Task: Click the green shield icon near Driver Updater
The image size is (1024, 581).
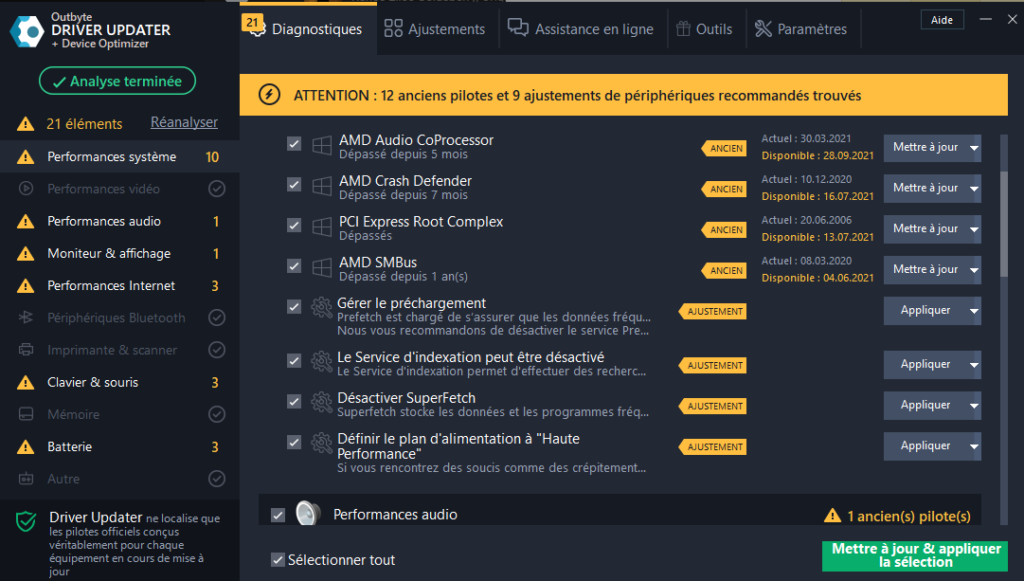Action: coord(26,522)
